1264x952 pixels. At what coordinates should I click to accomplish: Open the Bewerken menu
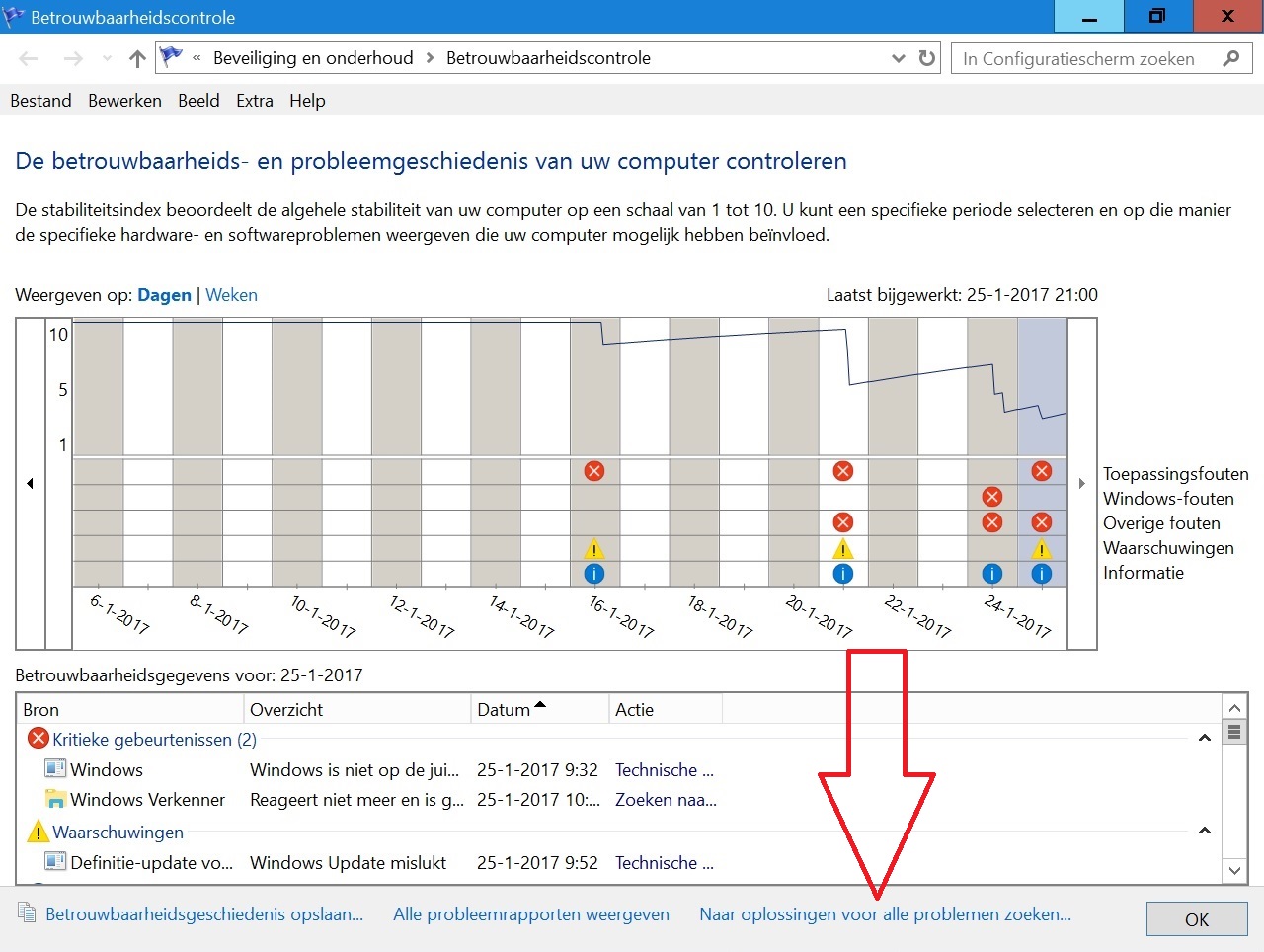click(124, 101)
